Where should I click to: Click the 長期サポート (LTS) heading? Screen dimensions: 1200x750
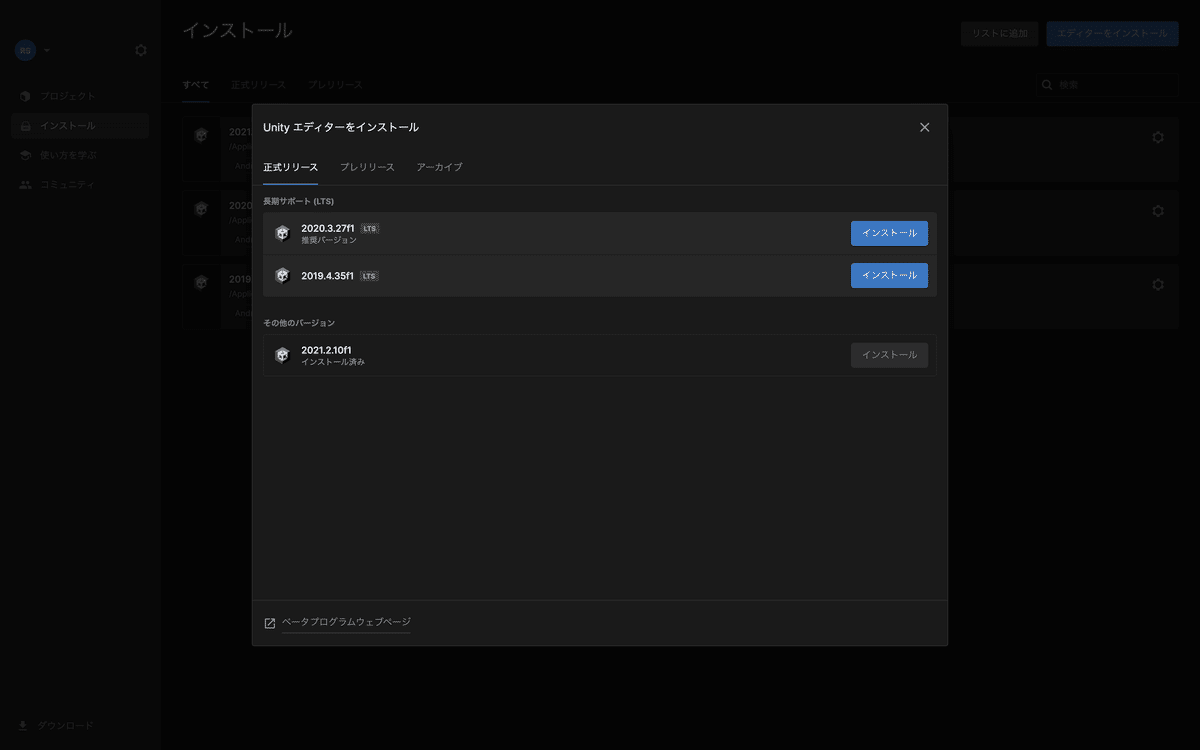tap(298, 201)
